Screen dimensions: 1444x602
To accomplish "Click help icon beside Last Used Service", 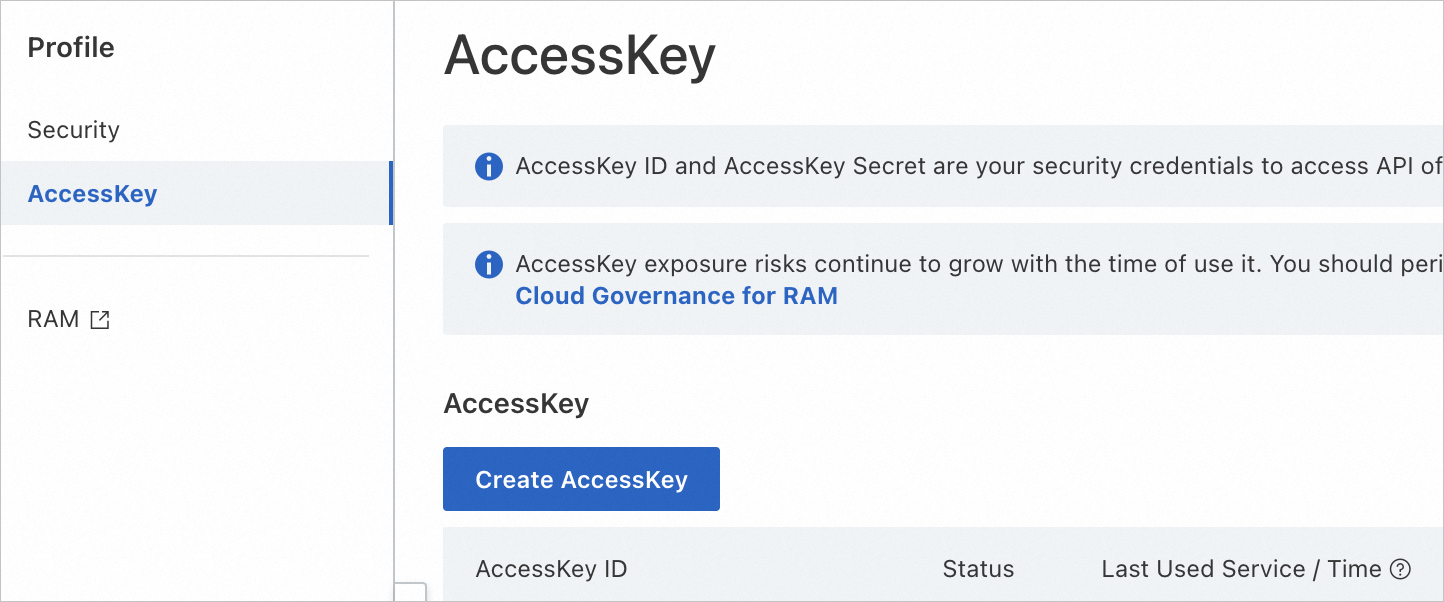I will pyautogui.click(x=1400, y=570).
